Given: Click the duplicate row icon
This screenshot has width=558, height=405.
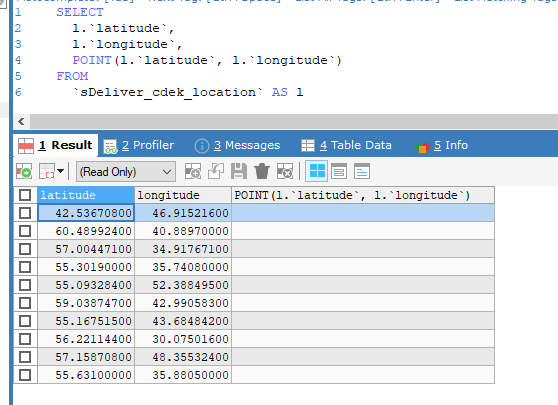Looking at the screenshot, I should point(216,172).
